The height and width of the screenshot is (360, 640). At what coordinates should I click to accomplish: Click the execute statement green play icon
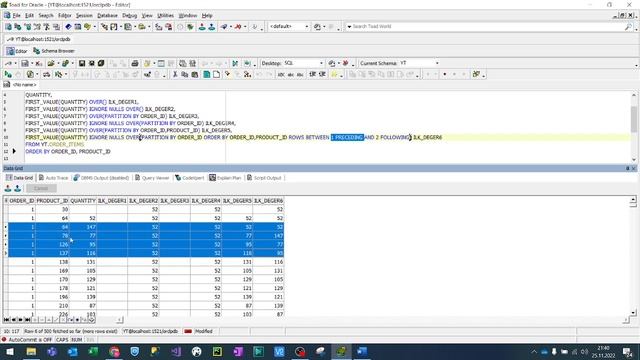pyautogui.click(x=8, y=74)
